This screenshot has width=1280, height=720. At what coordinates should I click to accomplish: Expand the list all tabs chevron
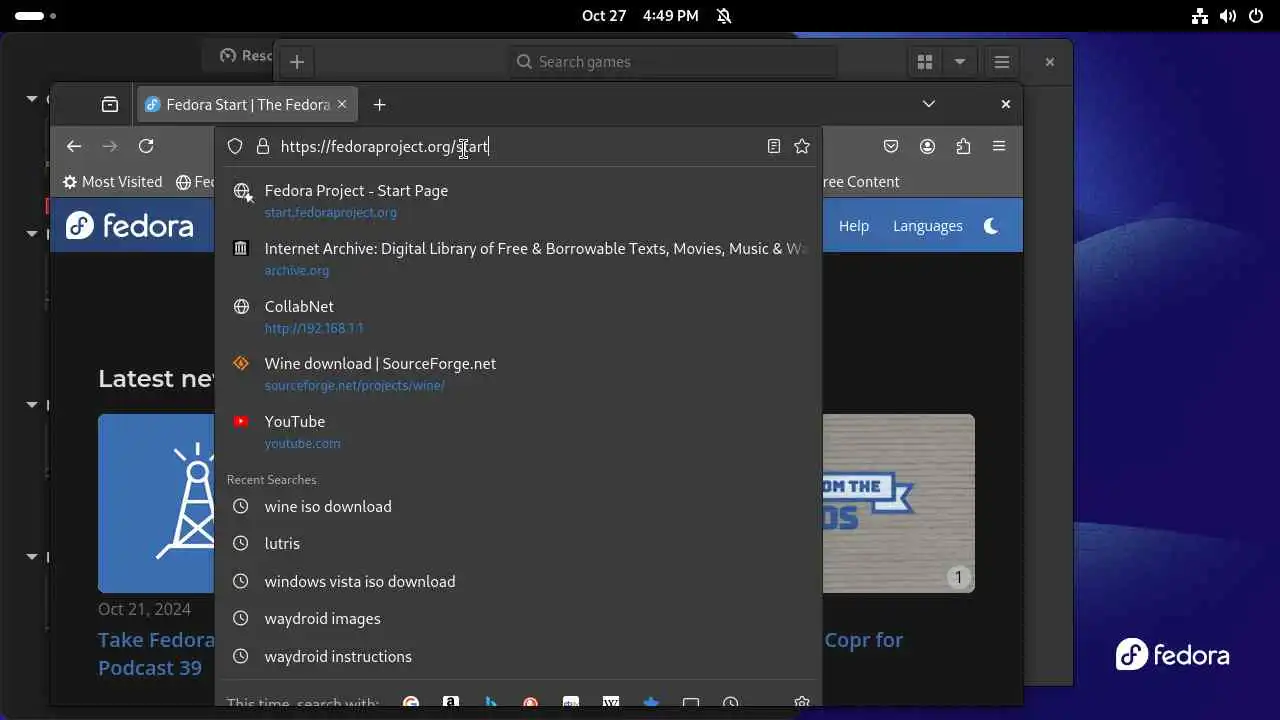pos(929,104)
